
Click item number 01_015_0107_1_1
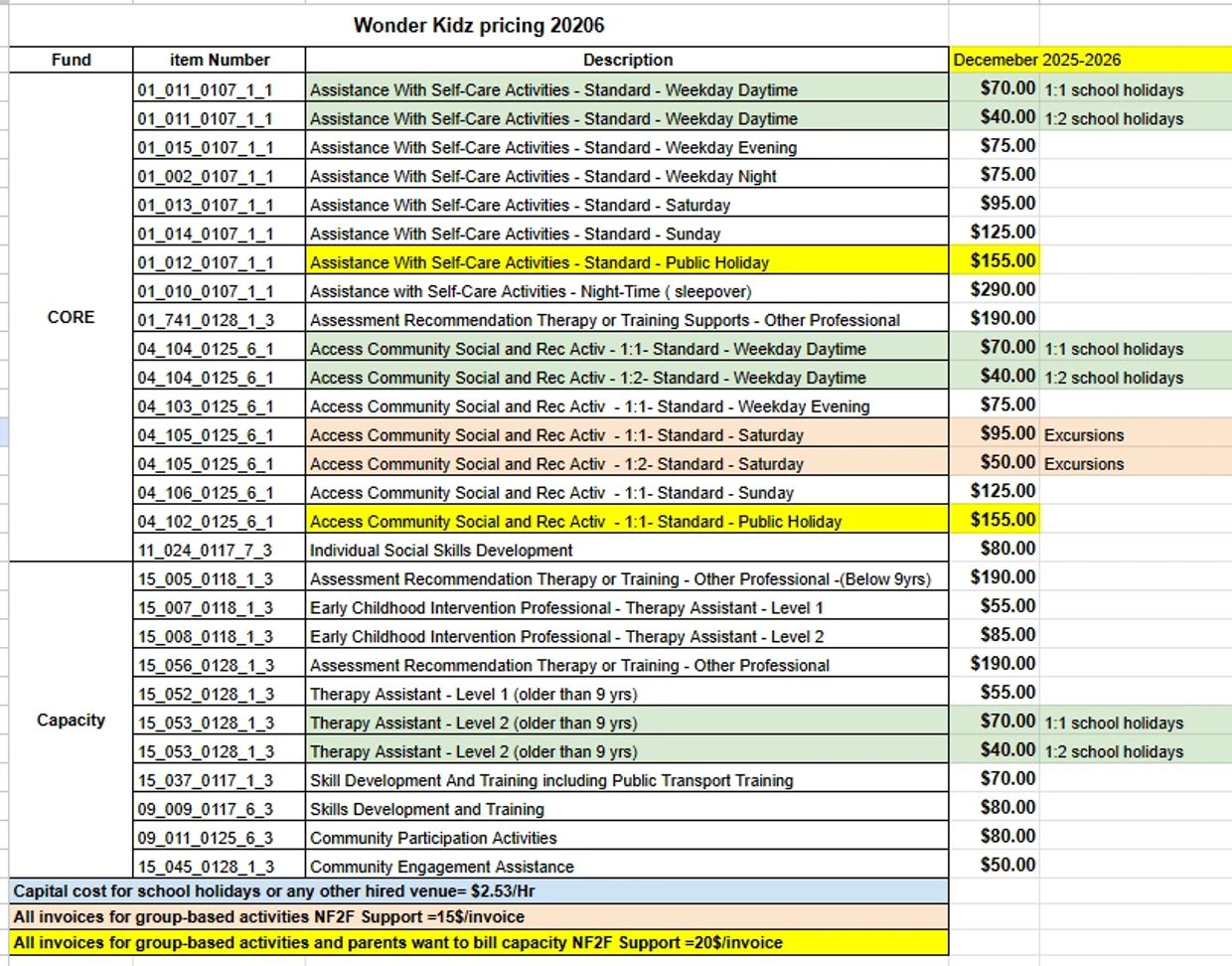click(x=206, y=147)
